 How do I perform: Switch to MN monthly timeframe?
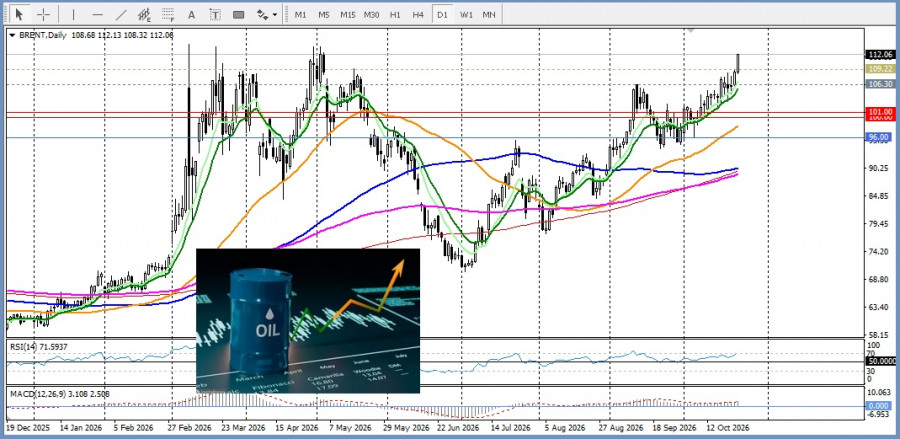pyautogui.click(x=489, y=15)
